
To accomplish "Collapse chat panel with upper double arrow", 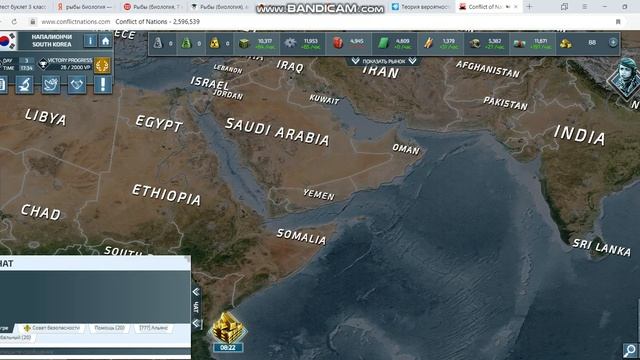I will pos(196,292).
